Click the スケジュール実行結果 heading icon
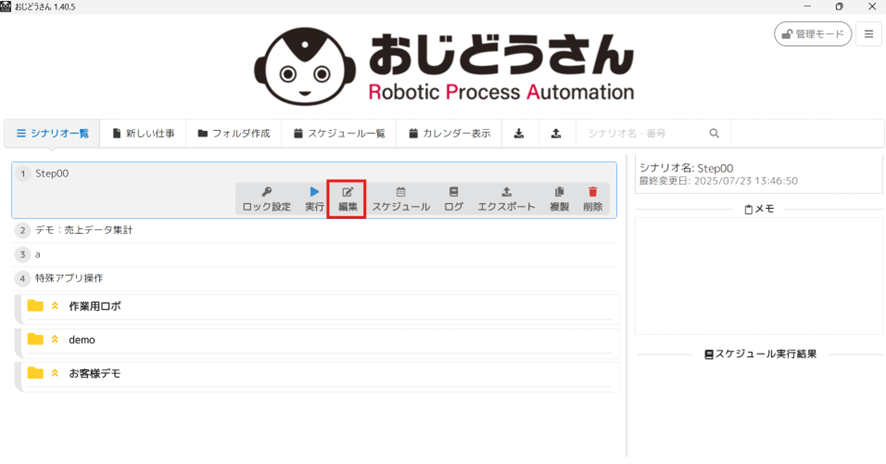The height and width of the screenshot is (464, 886). 709,354
